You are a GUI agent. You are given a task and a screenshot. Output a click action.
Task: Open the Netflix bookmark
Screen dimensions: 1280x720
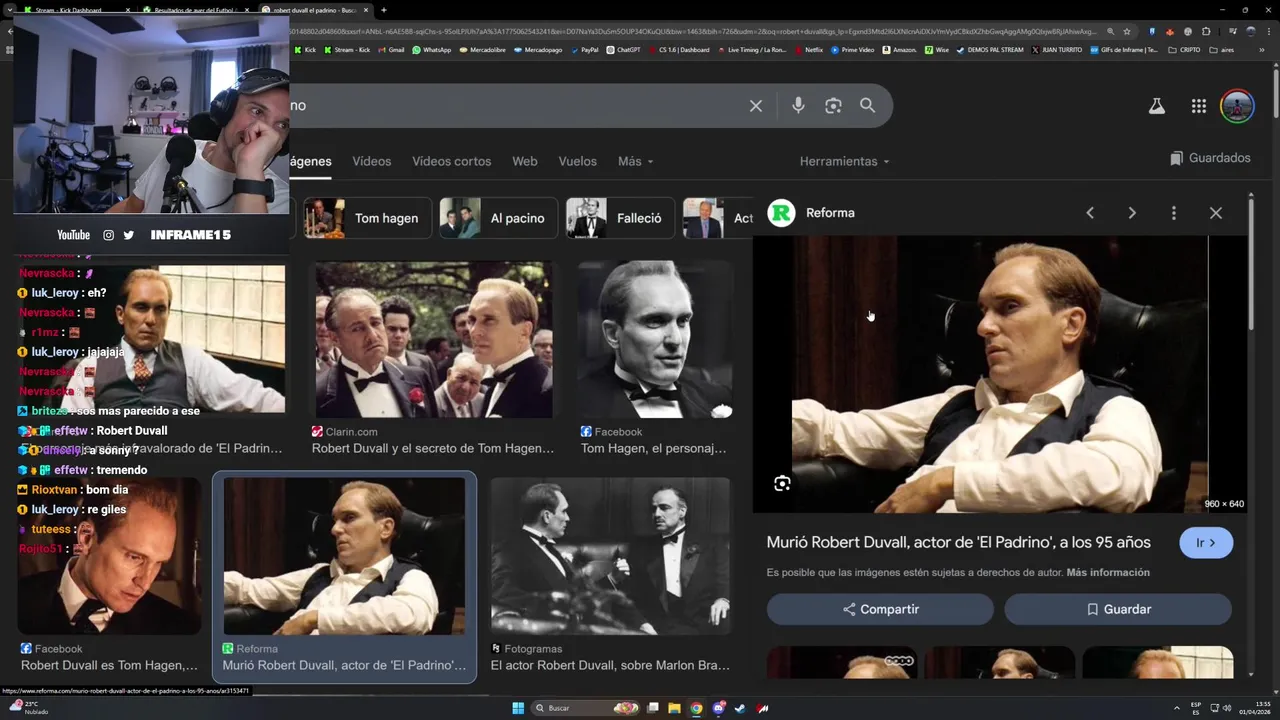pos(807,50)
